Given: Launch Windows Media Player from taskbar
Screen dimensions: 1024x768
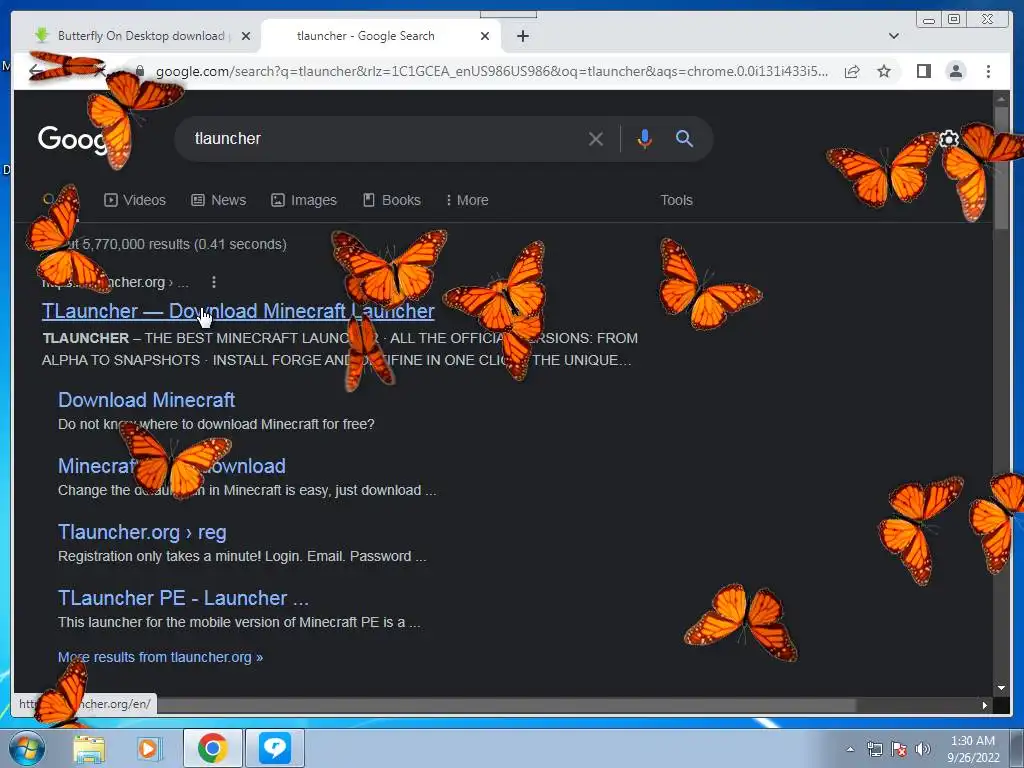Looking at the screenshot, I should [148, 748].
